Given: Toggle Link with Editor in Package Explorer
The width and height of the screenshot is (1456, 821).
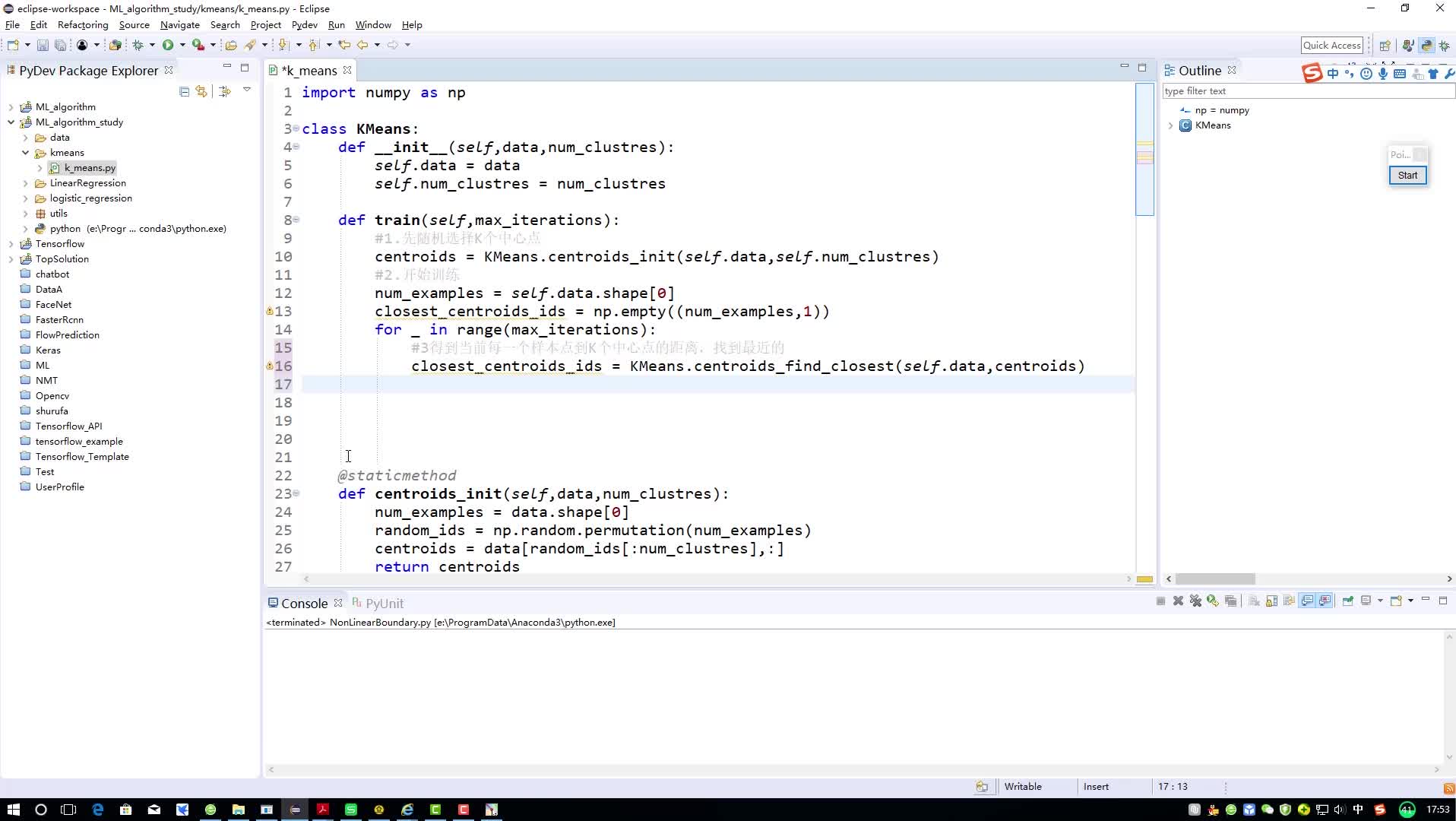Looking at the screenshot, I should [x=201, y=91].
